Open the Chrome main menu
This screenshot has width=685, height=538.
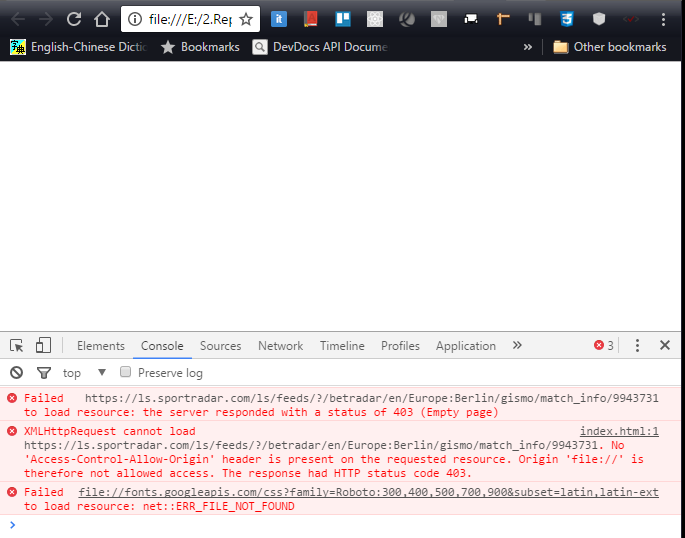[663, 19]
